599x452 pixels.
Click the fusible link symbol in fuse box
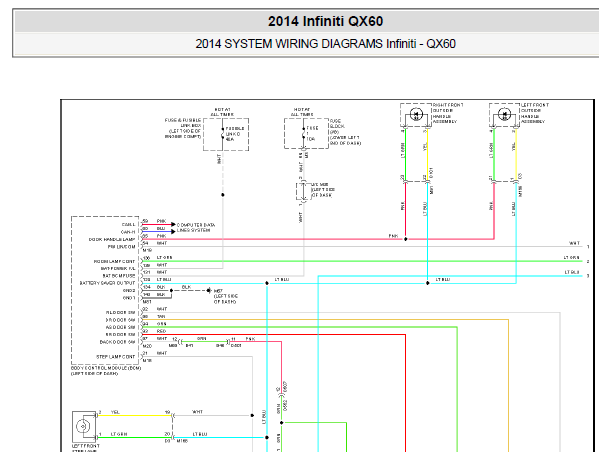223,134
